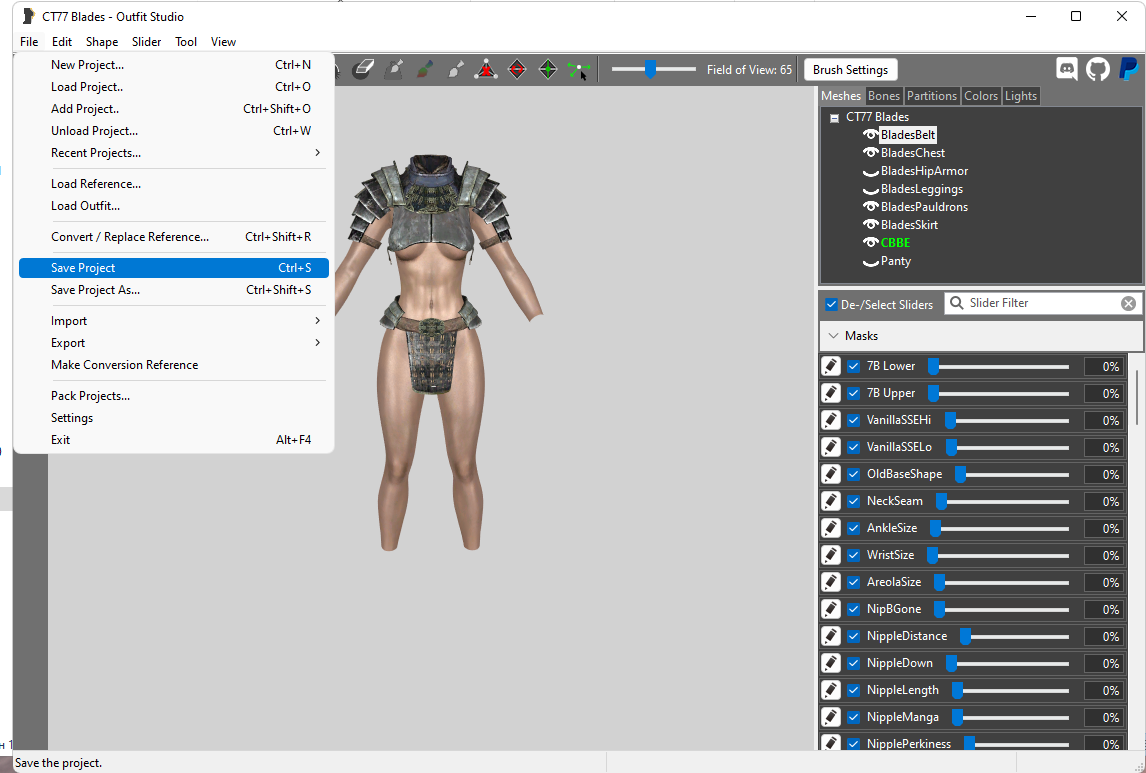Collapse the CT77 Blades tree node

[834, 118]
